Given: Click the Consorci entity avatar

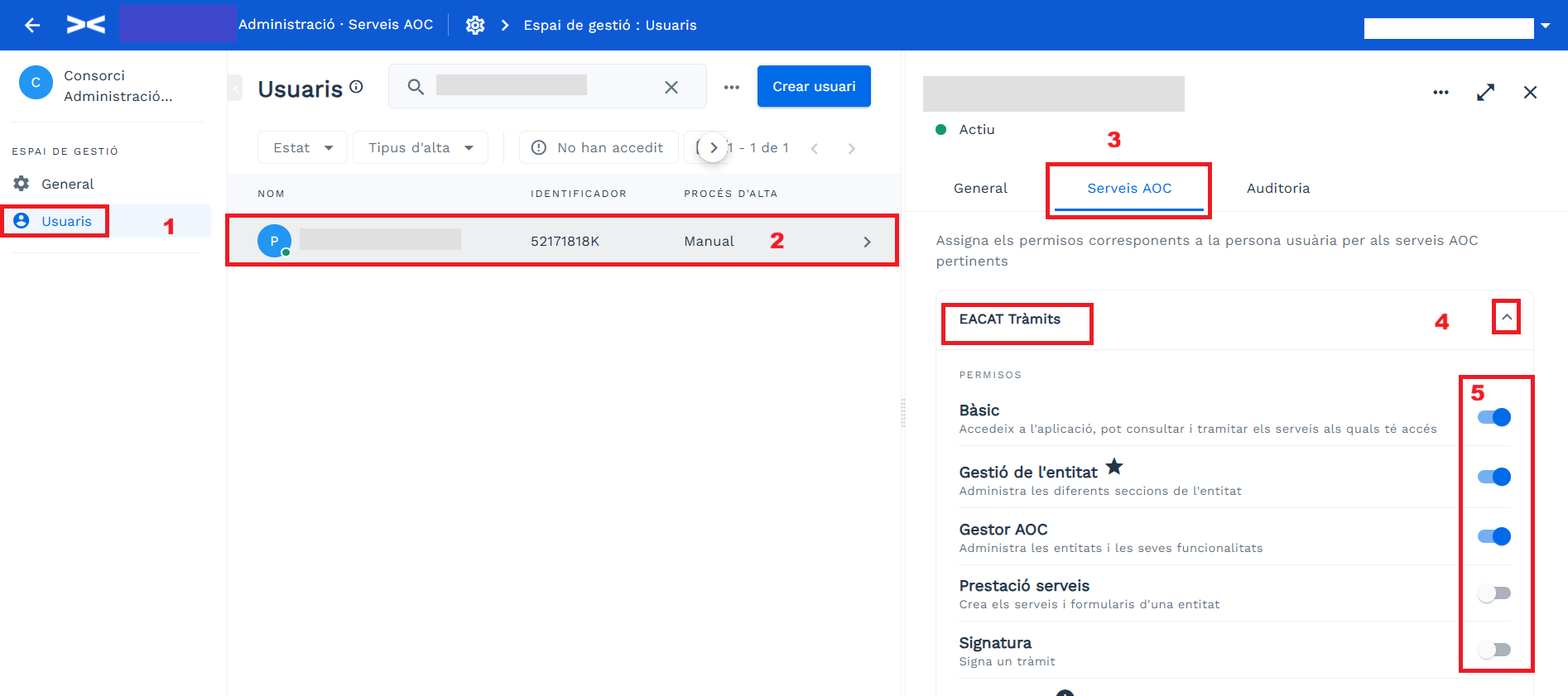Looking at the screenshot, I should click(x=36, y=83).
